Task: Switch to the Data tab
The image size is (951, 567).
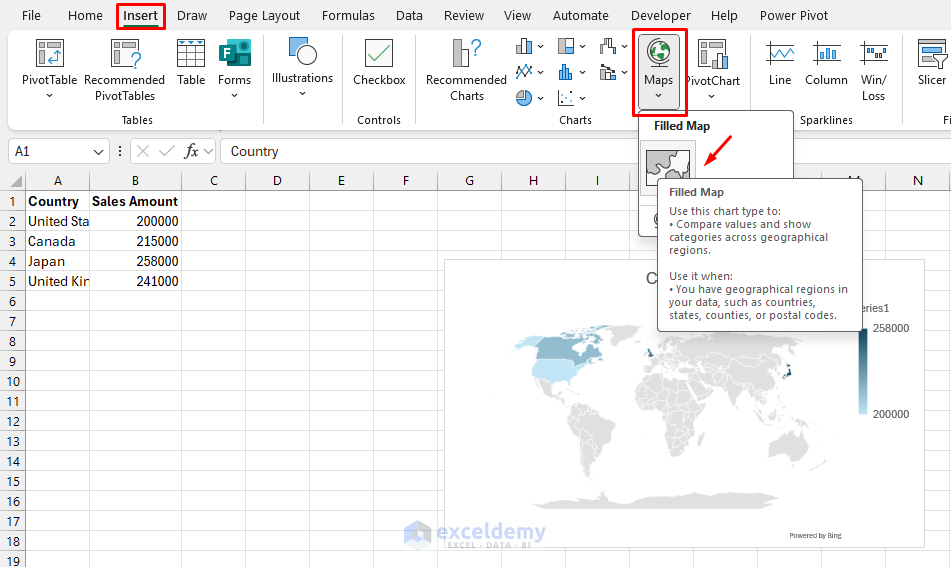Action: point(409,16)
